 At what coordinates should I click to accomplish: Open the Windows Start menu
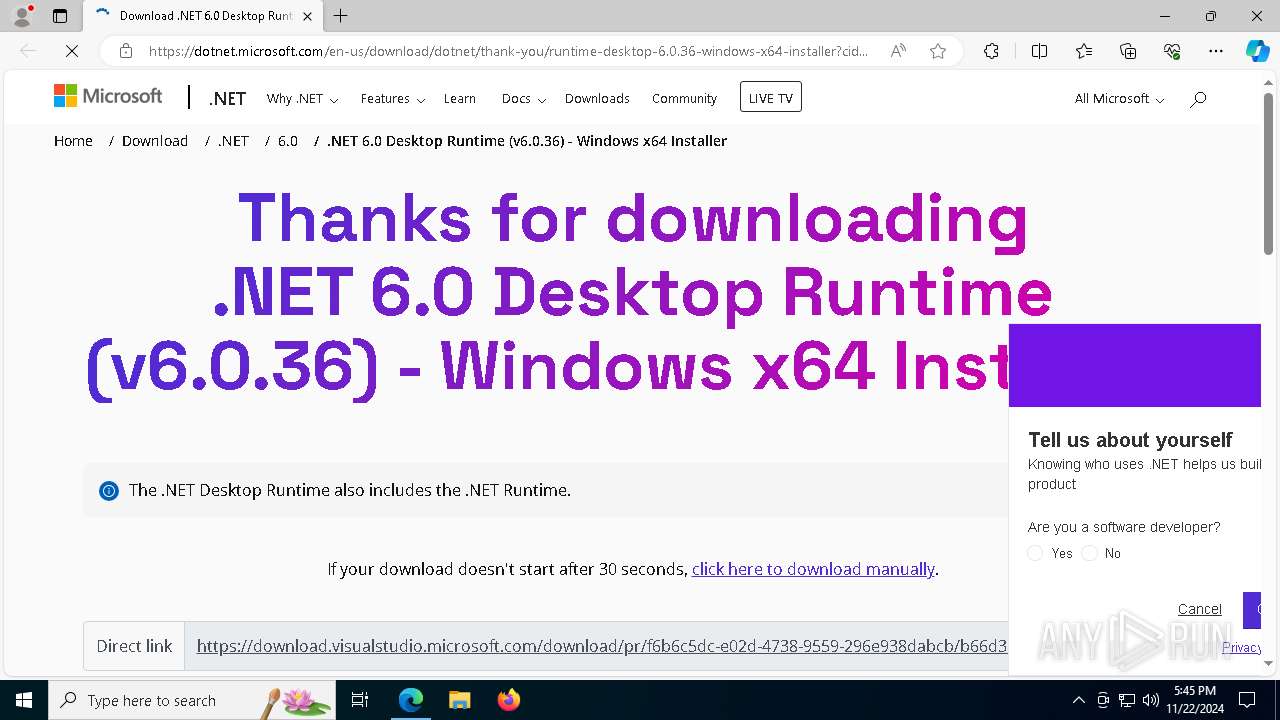[23, 700]
